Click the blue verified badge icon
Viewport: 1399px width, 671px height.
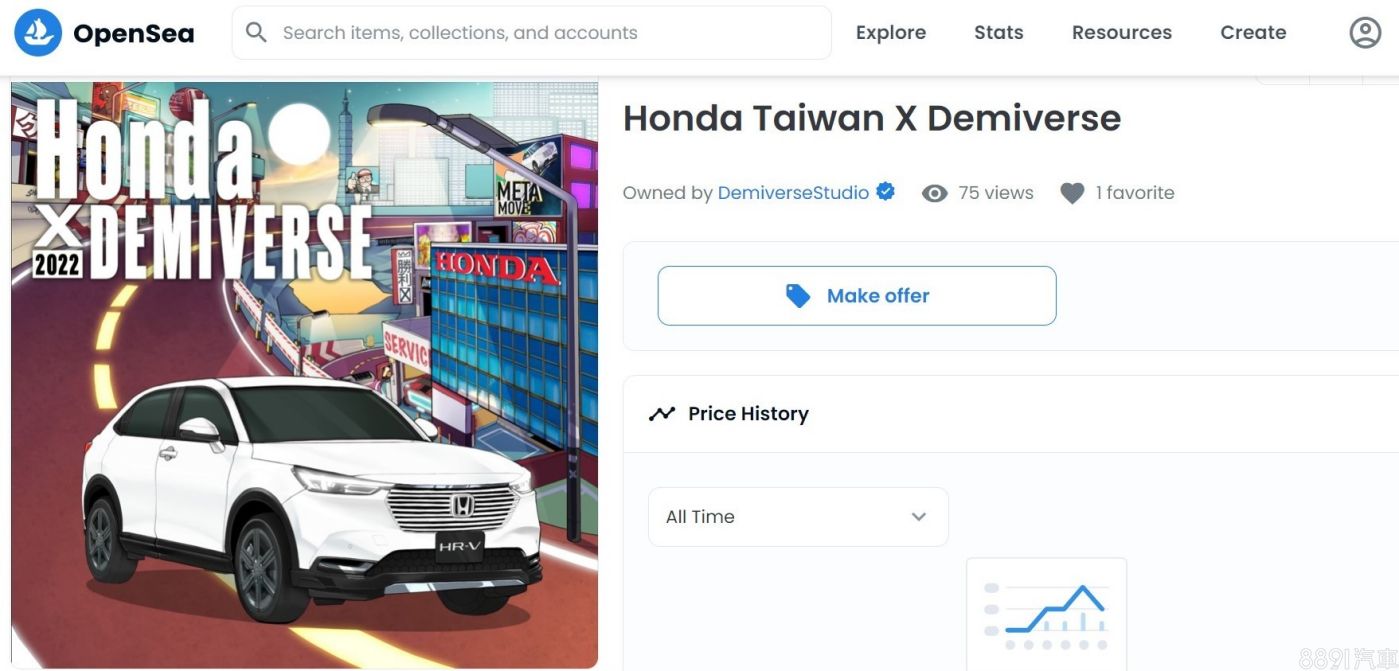[885, 191]
